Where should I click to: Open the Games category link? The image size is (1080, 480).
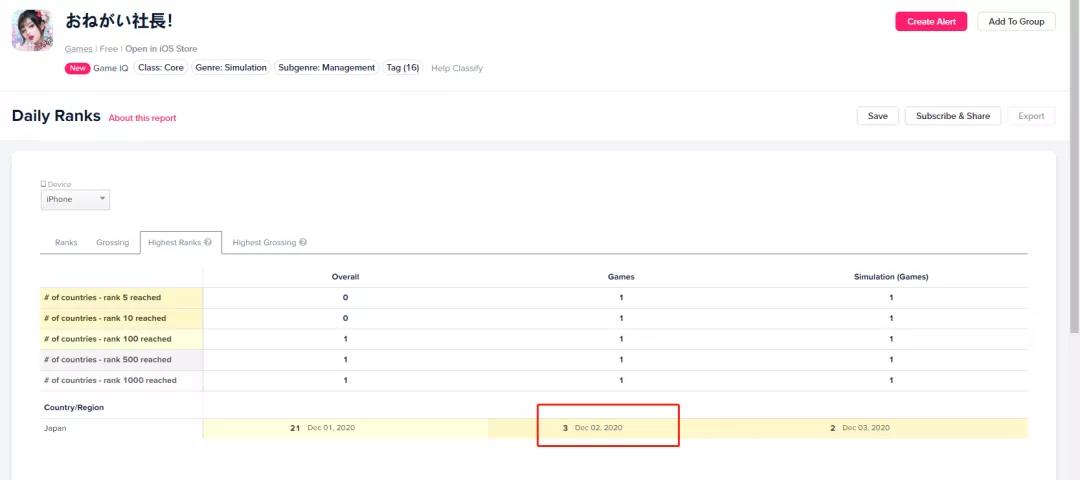click(78, 48)
